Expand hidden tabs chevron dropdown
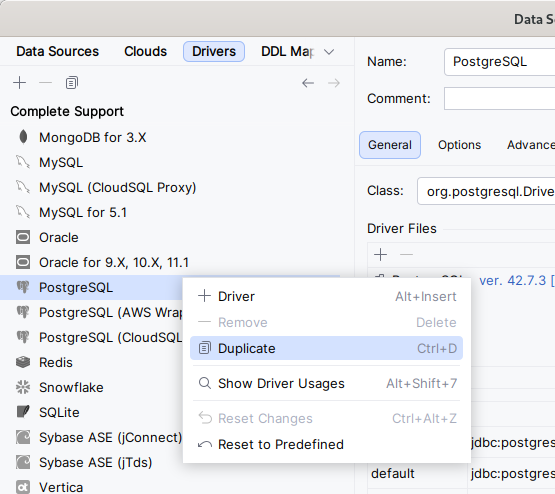Screen dimensions: 555x494 tap(329, 52)
